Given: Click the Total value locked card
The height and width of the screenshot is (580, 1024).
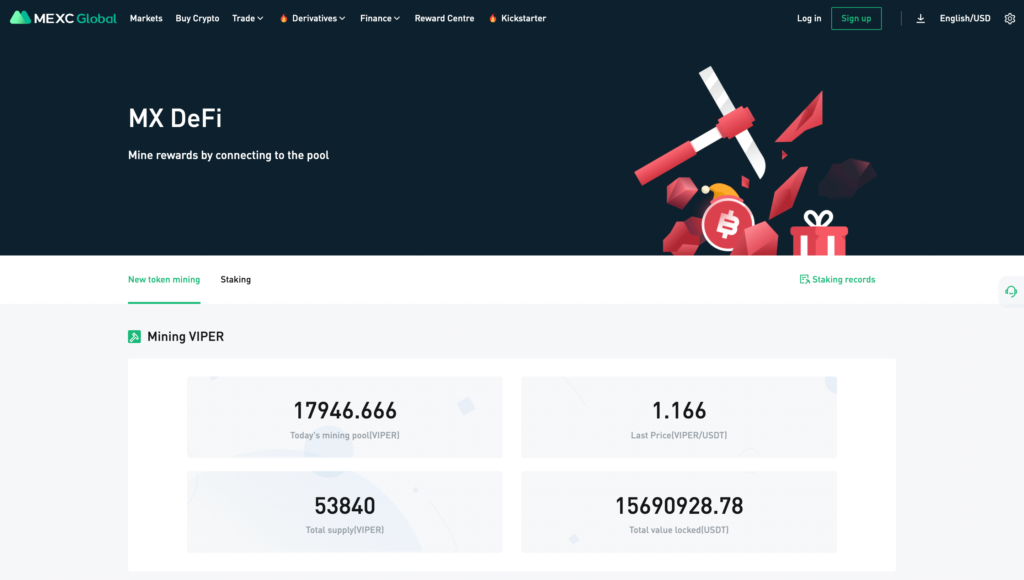Looking at the screenshot, I should (679, 512).
